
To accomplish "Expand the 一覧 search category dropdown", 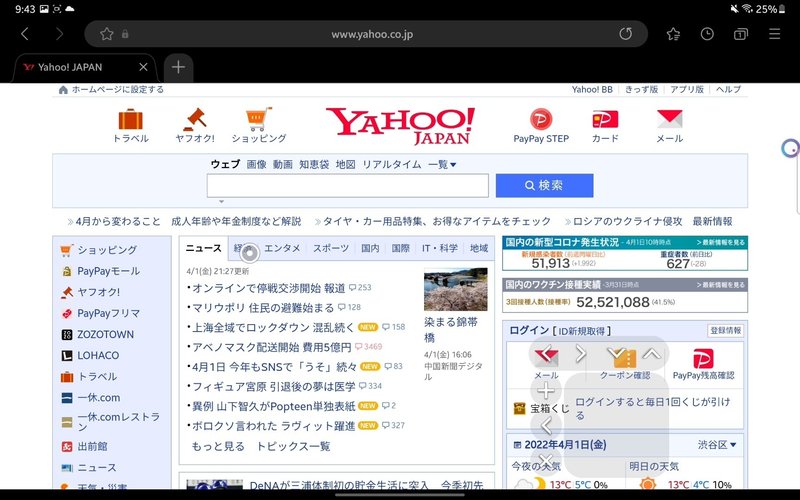I will pos(442,164).
